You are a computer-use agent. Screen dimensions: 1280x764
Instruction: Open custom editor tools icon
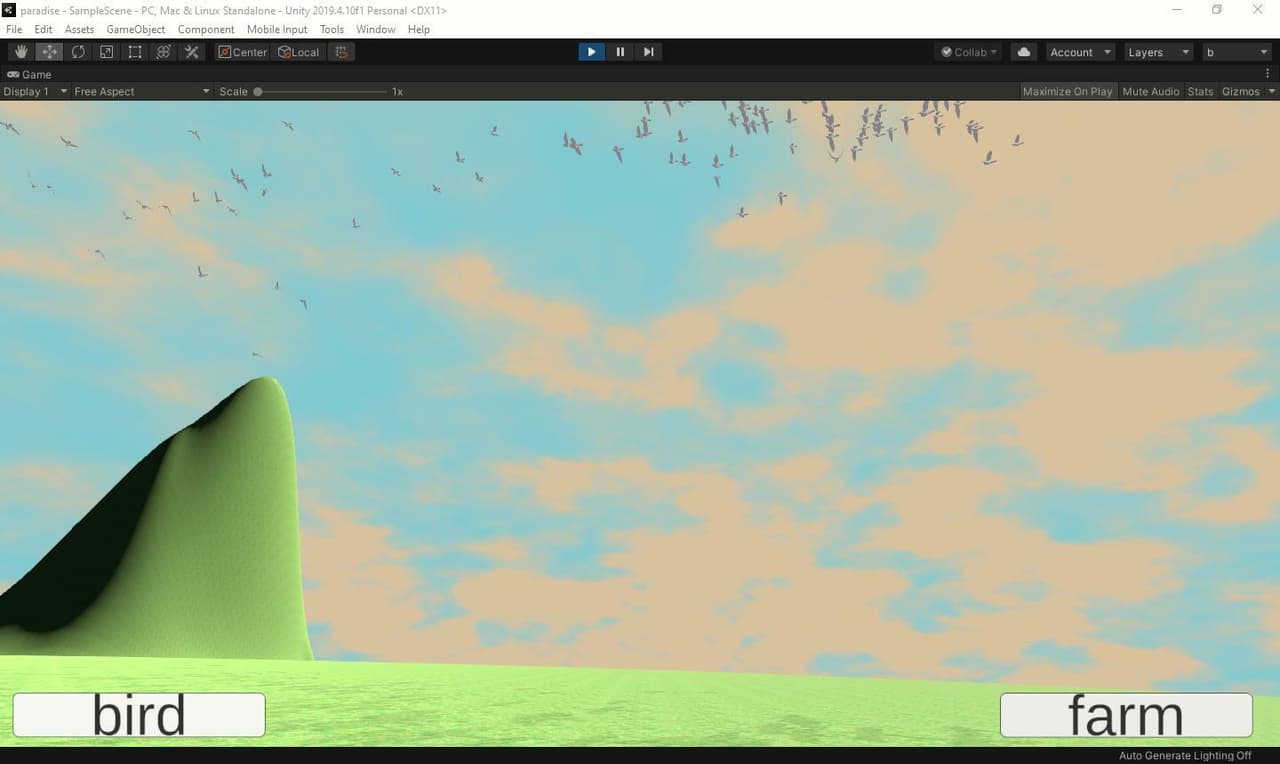coord(192,52)
